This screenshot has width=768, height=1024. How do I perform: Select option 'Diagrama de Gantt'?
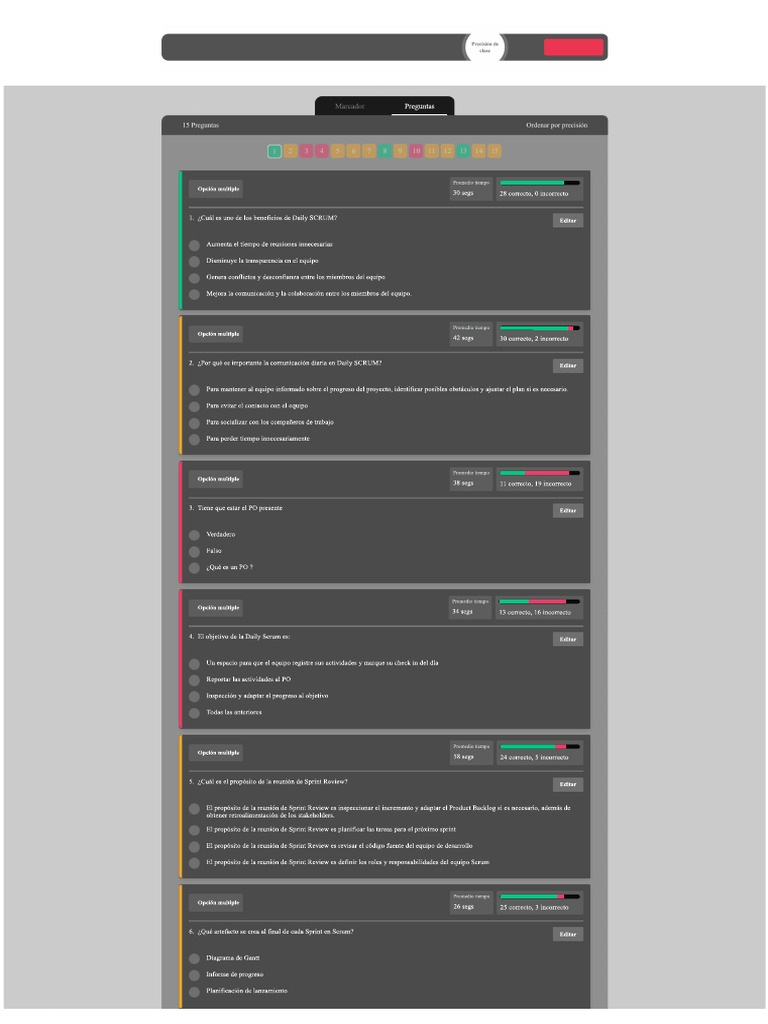[194, 959]
